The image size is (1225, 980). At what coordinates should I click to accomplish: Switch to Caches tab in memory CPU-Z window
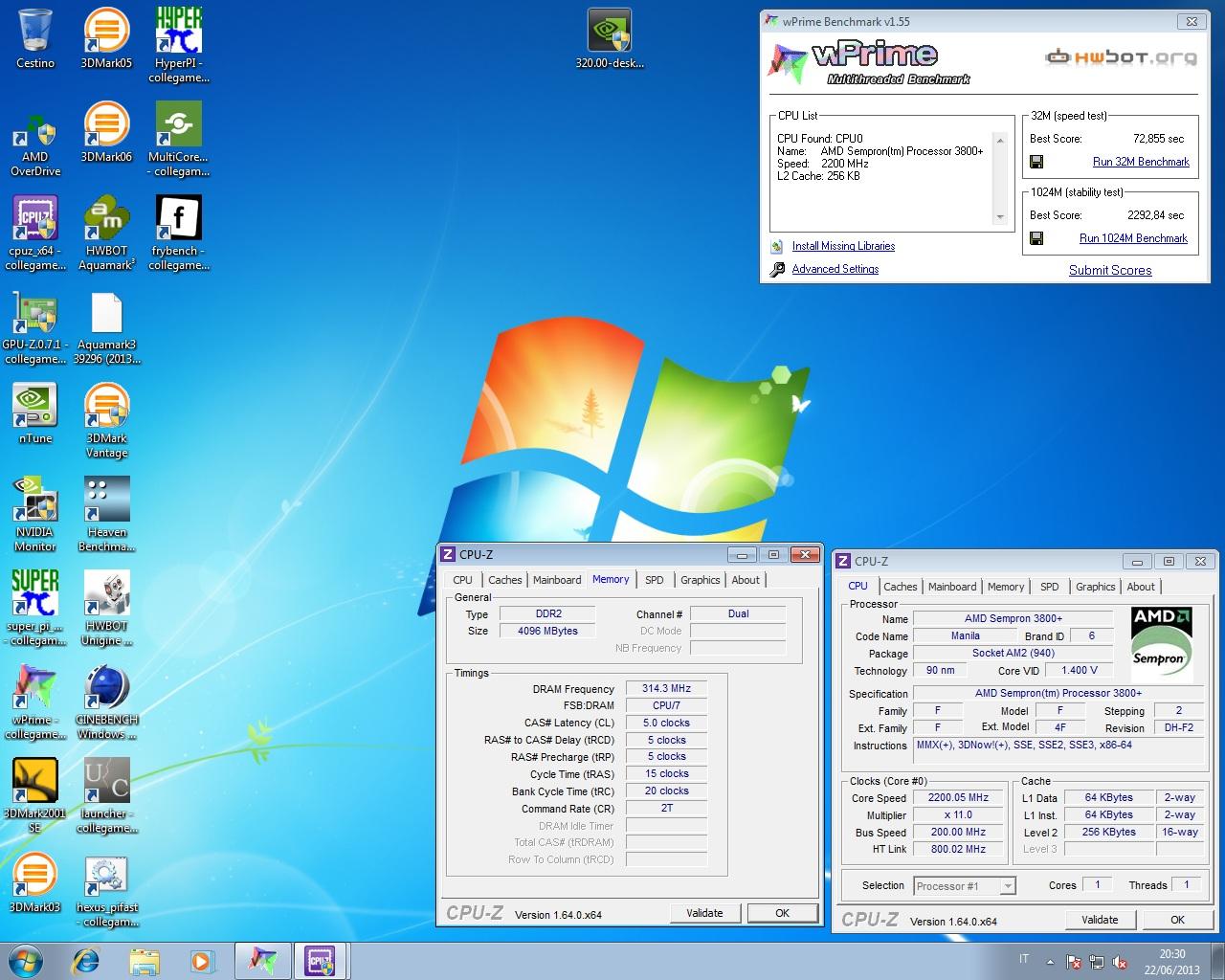(x=505, y=580)
